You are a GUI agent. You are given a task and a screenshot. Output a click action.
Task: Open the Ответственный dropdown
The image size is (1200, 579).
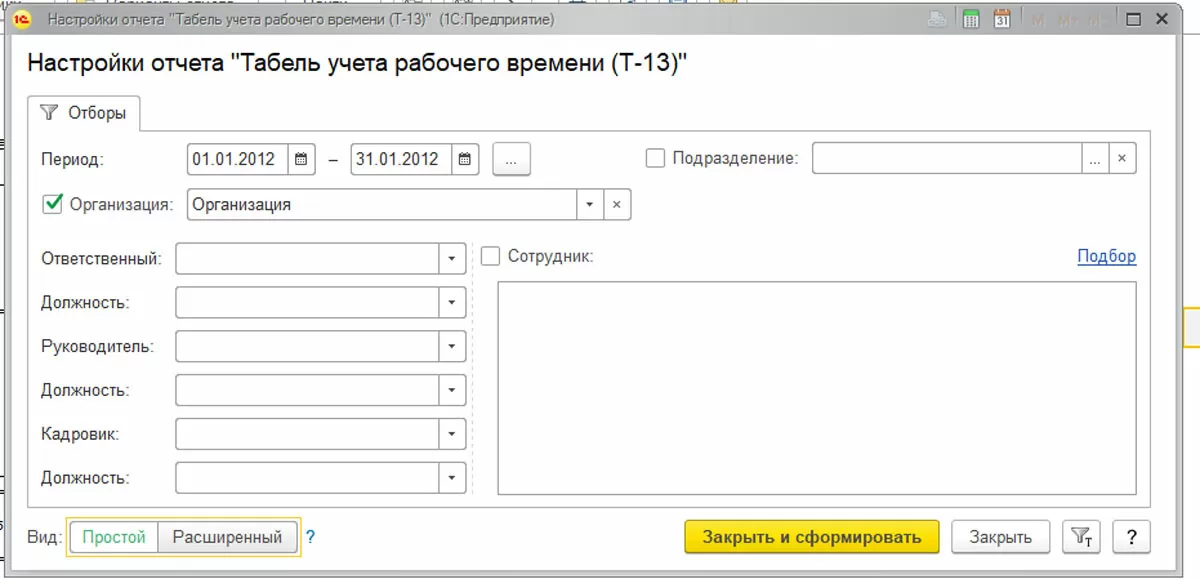pos(452,259)
